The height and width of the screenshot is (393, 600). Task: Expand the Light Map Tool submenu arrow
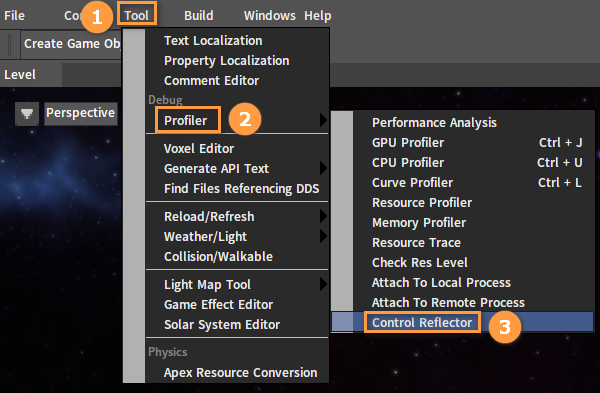pos(324,284)
